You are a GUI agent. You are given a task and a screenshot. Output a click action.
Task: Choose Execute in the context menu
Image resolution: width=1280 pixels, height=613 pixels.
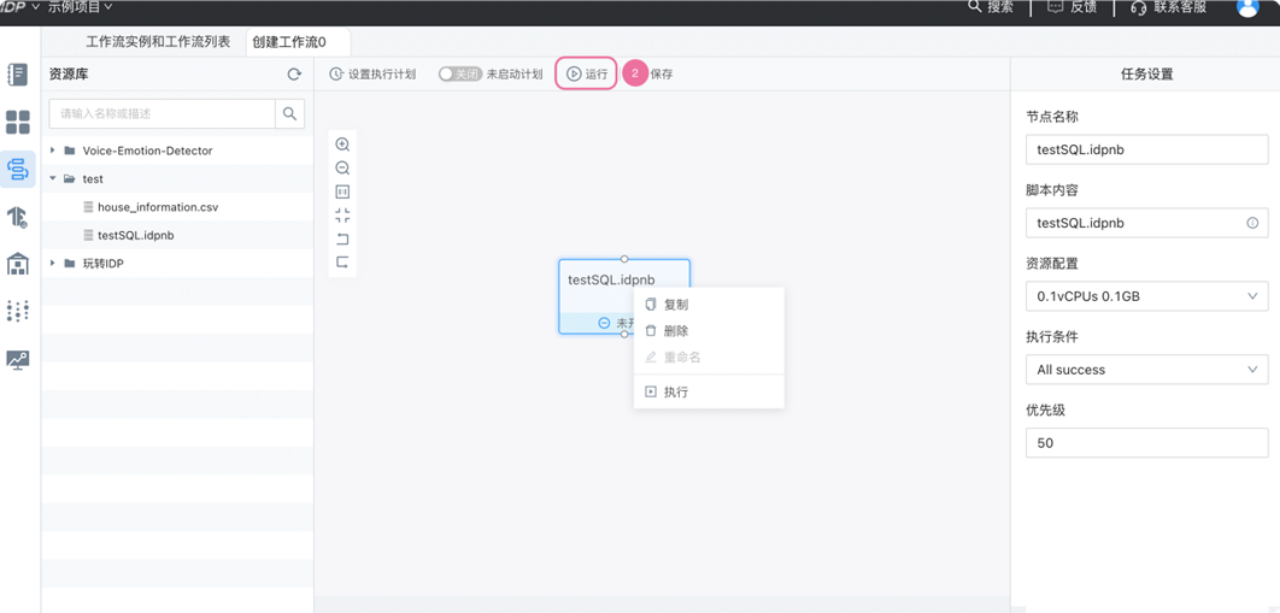tap(675, 392)
